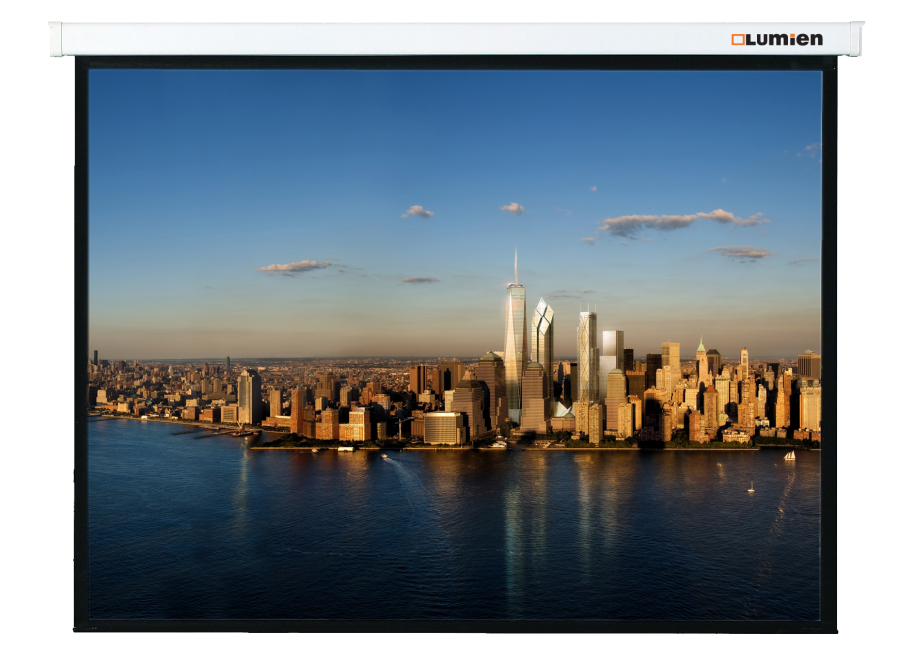Click the long cloud on the left side

pos(296,266)
